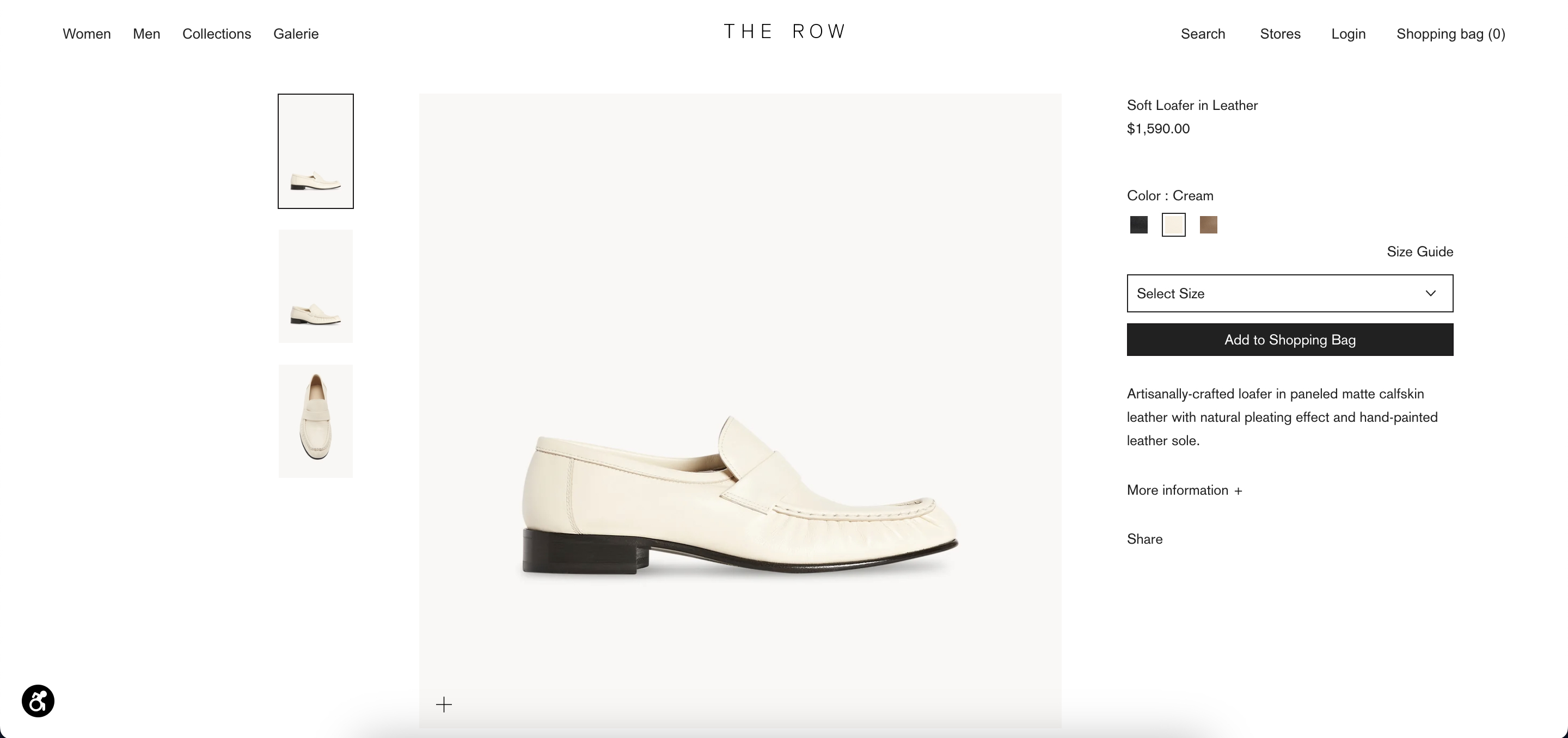The height and width of the screenshot is (738, 1568).
Task: Open the Women menu
Action: pos(87,34)
